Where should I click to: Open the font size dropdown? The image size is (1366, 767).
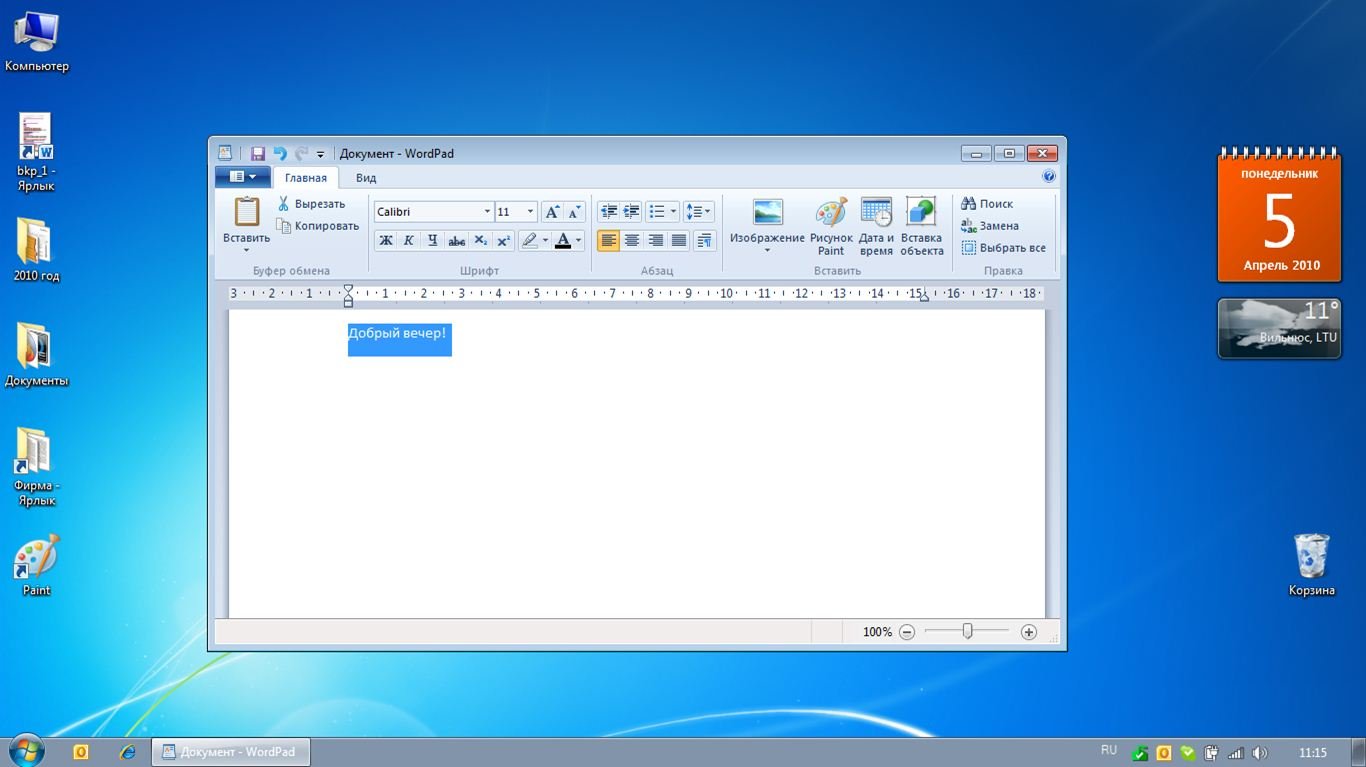click(530, 212)
